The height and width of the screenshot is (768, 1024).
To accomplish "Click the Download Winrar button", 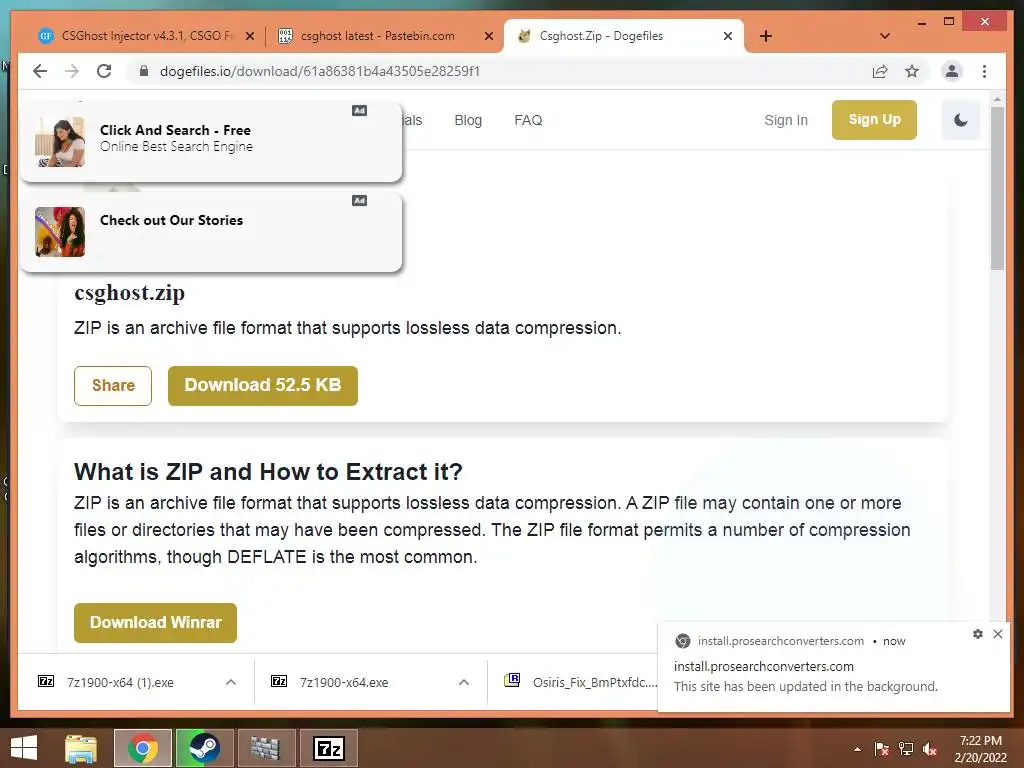I will pos(155,622).
